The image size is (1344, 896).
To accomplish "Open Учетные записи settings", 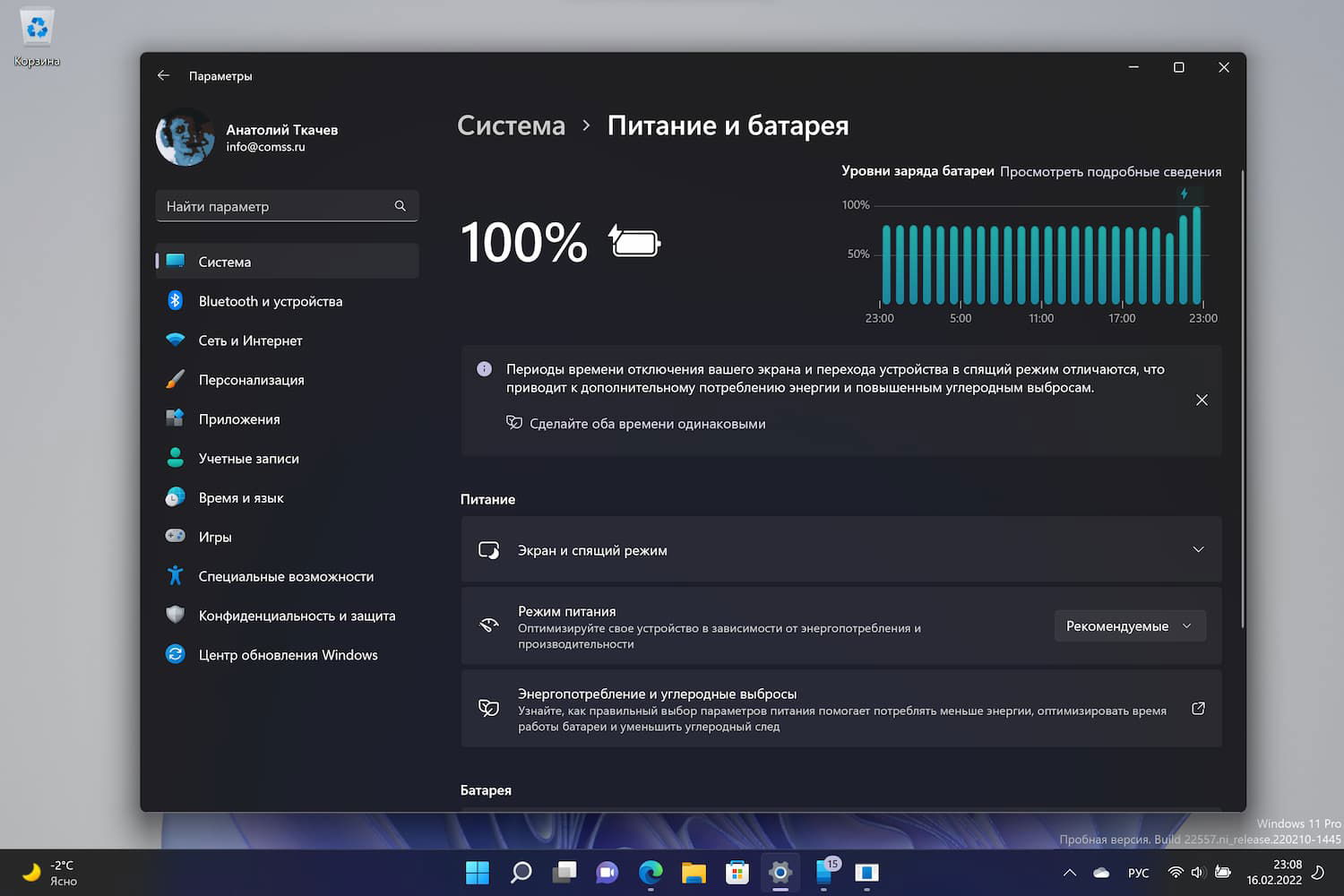I will (x=287, y=459).
